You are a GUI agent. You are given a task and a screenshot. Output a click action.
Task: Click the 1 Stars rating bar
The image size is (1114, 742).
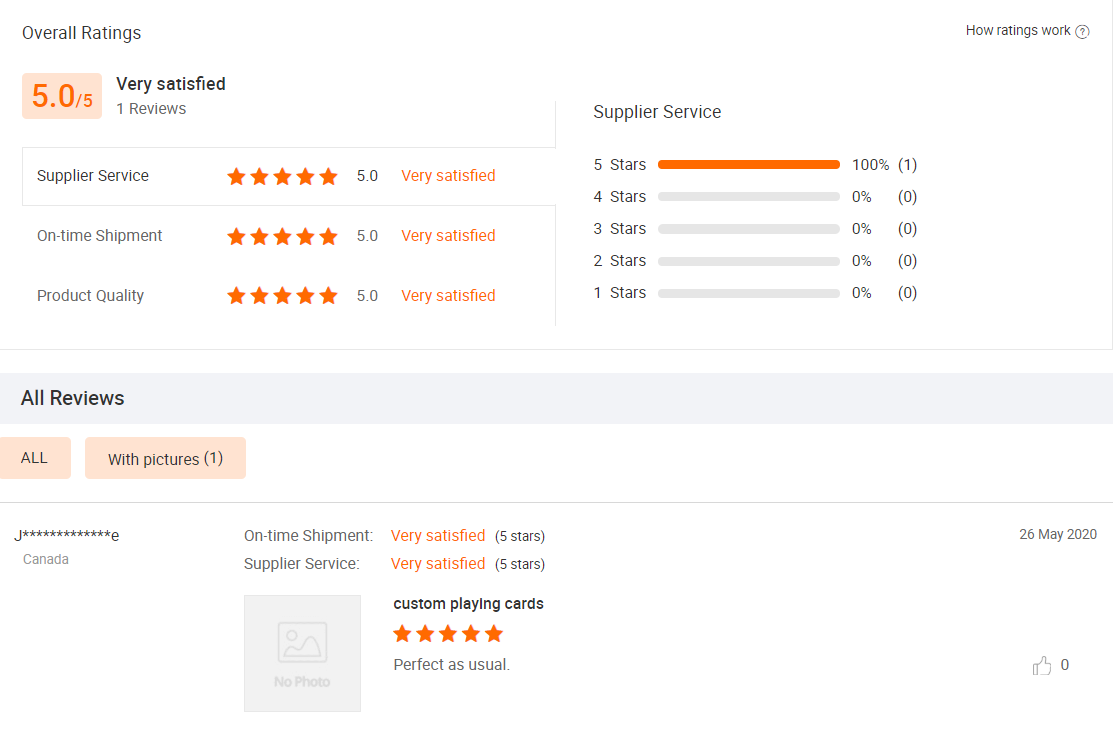coord(748,293)
